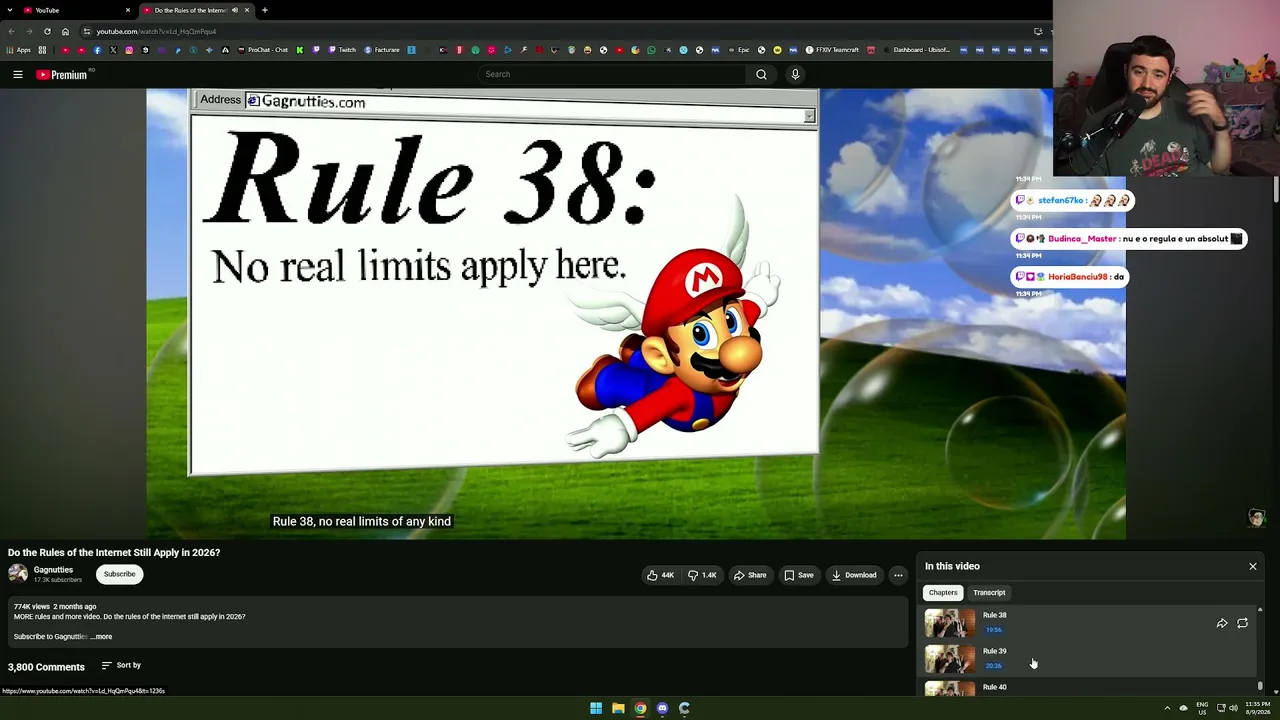Viewport: 1280px width, 720px height.
Task: Click the video player frame
Action: click(636, 314)
